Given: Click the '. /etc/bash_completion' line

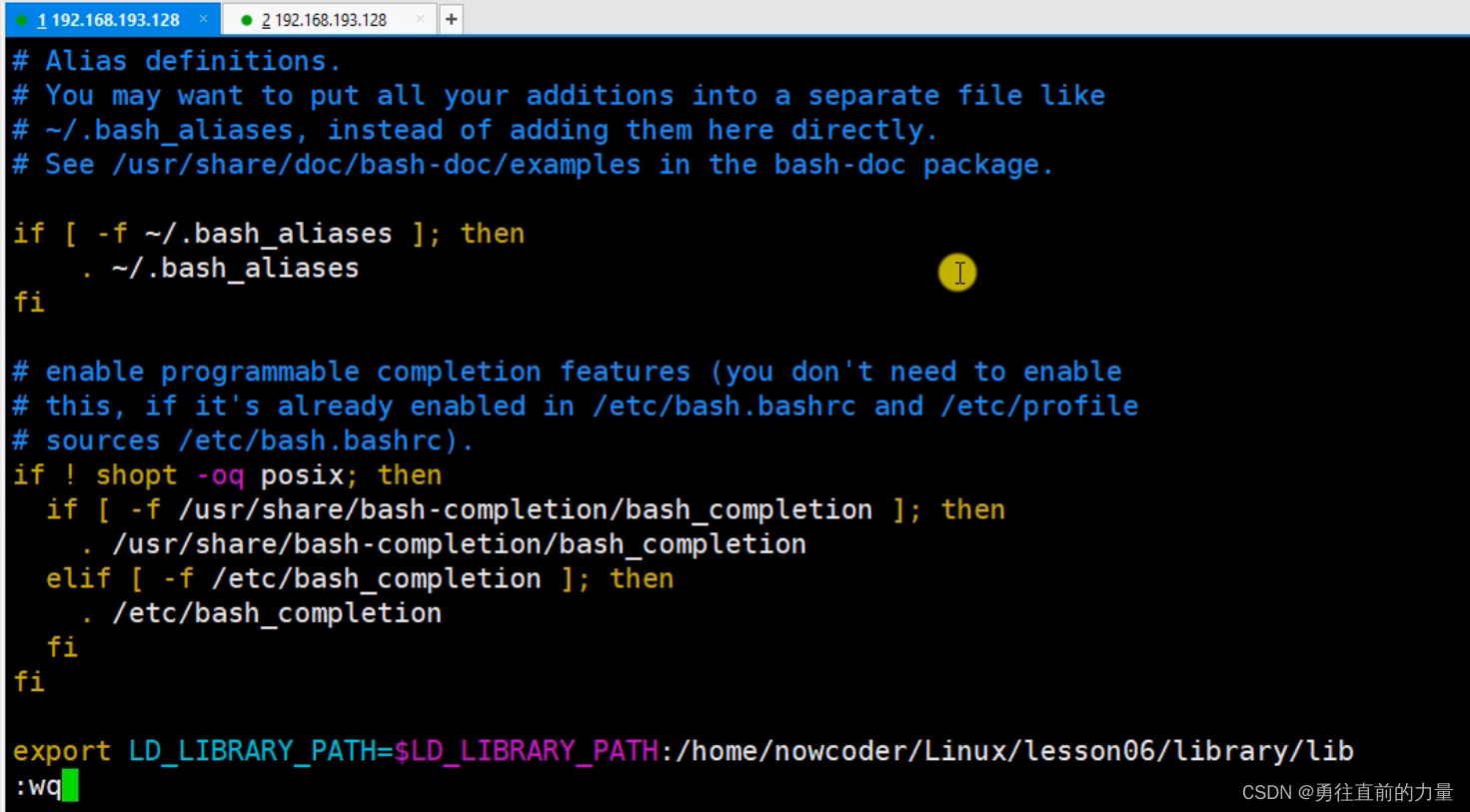Looking at the screenshot, I should point(261,613).
